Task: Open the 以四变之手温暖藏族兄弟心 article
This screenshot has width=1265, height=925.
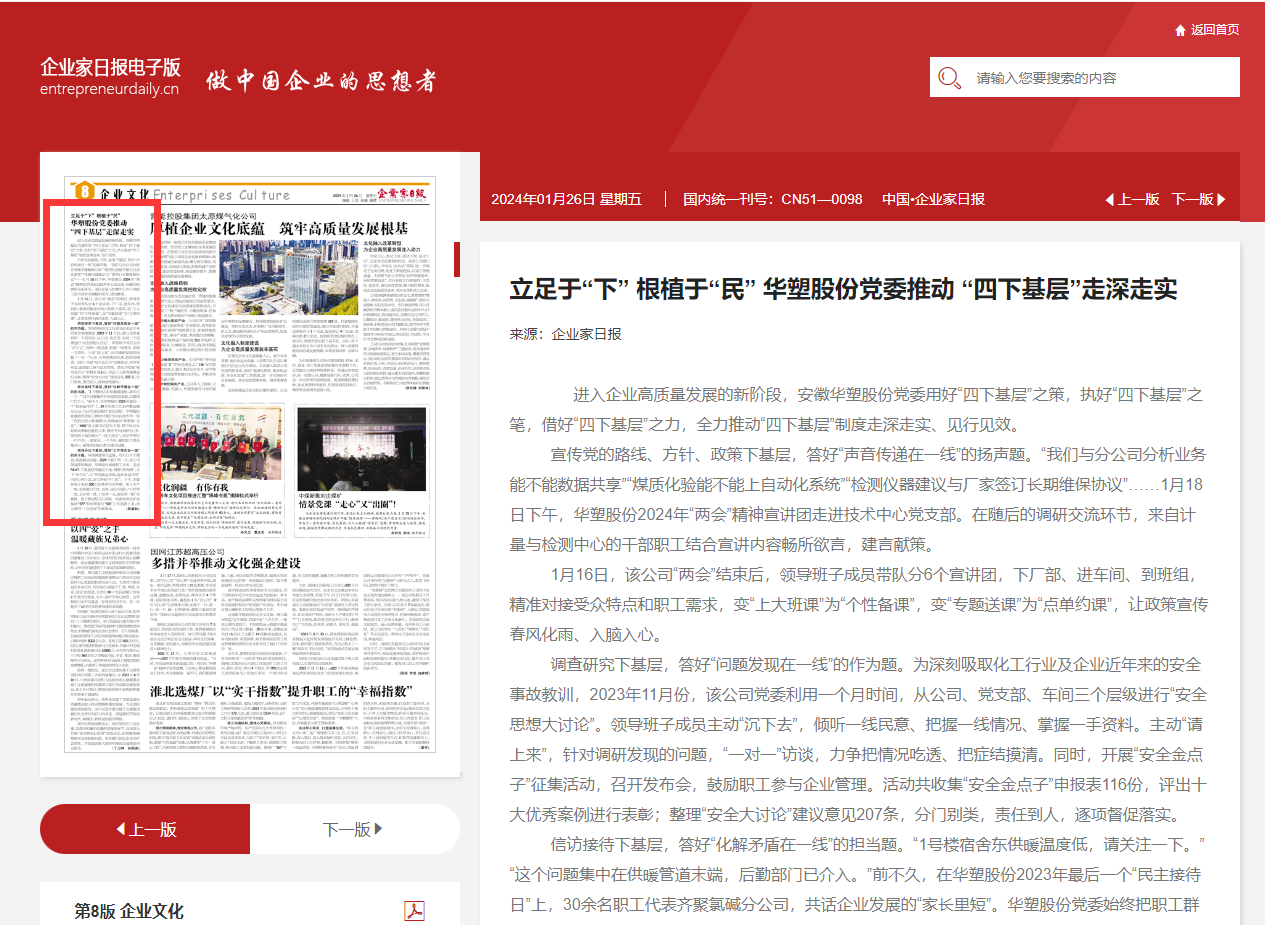Action: (100, 535)
